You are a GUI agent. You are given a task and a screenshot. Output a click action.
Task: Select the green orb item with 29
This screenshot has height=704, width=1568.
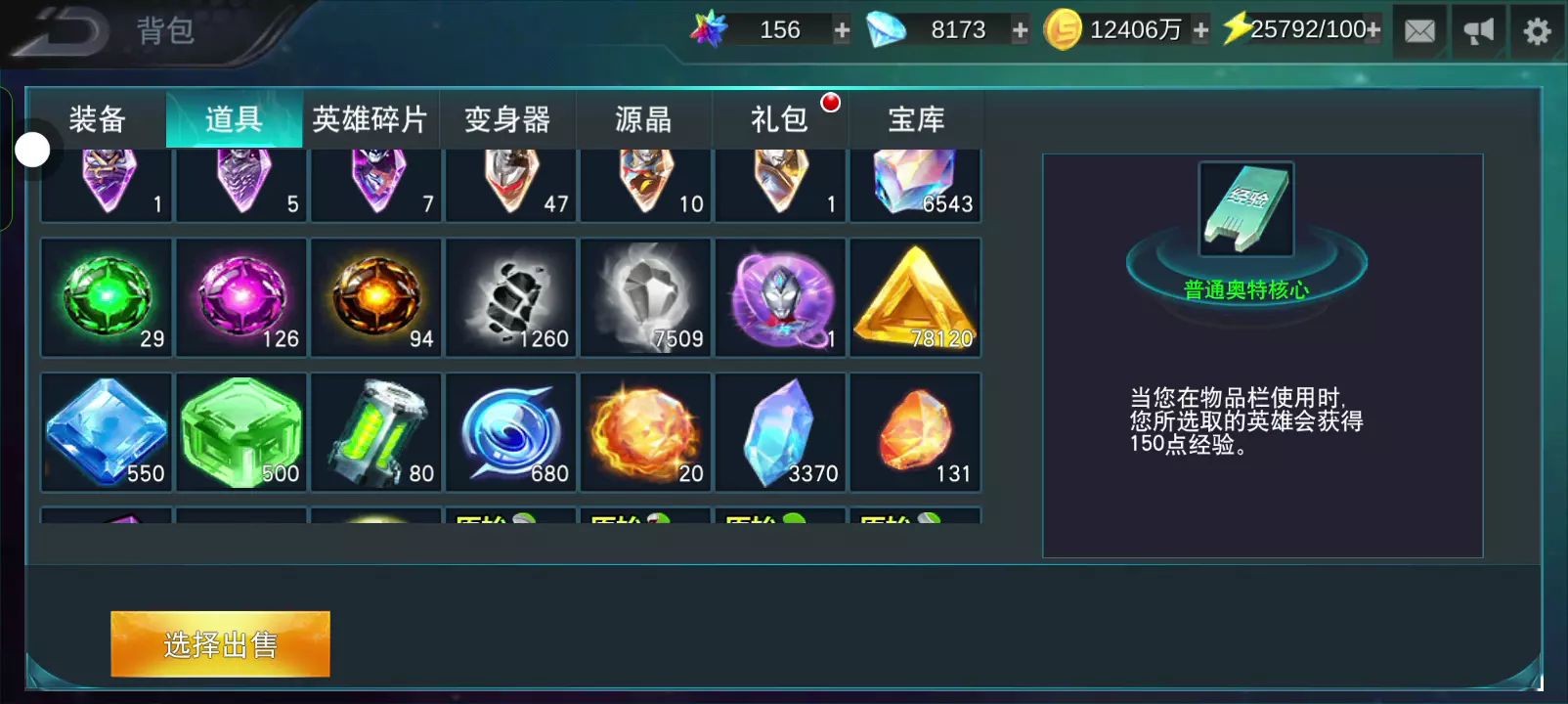[x=107, y=297]
